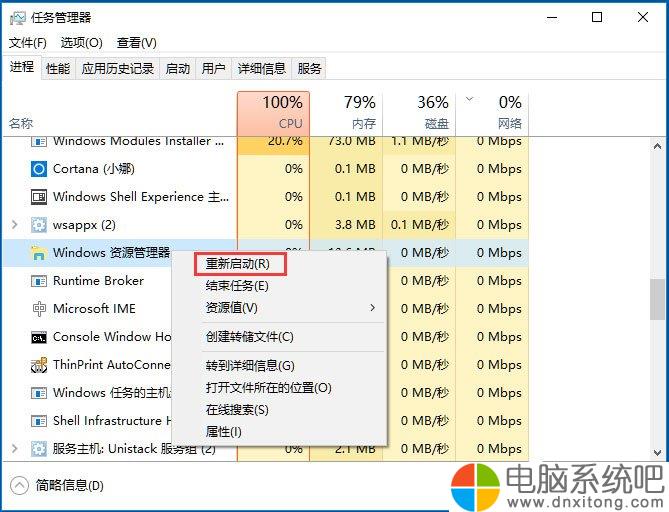This screenshot has width=669, height=512.
Task: Click the Console Window Host icon
Action: (39, 337)
